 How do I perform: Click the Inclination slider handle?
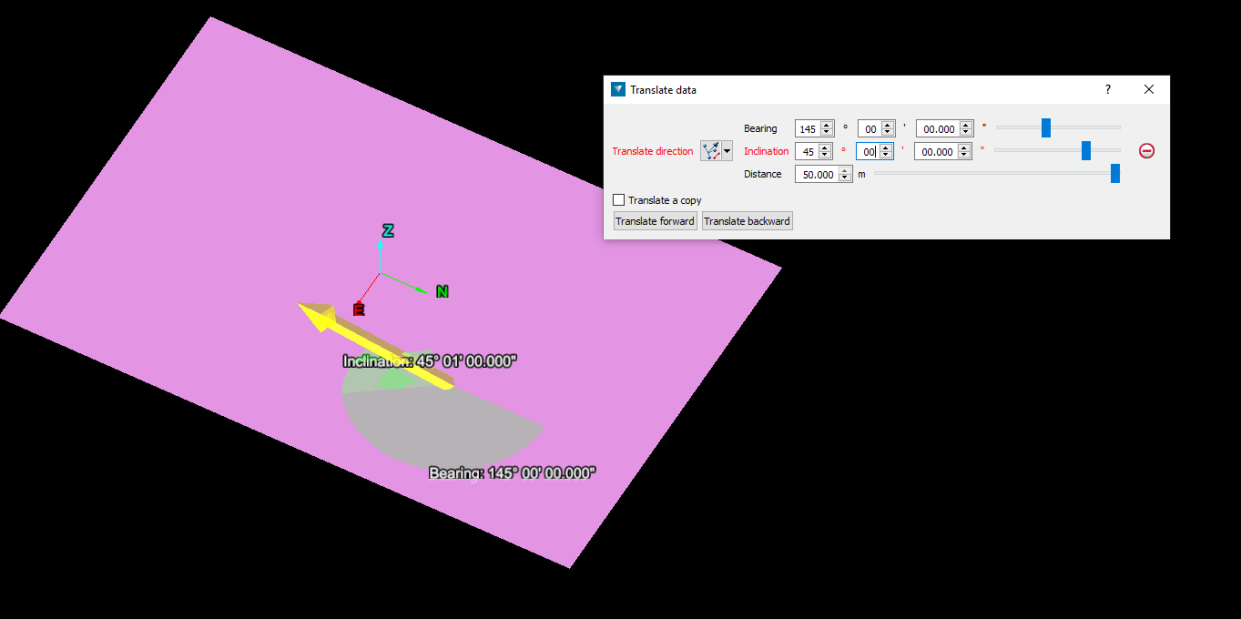[x=1086, y=150]
